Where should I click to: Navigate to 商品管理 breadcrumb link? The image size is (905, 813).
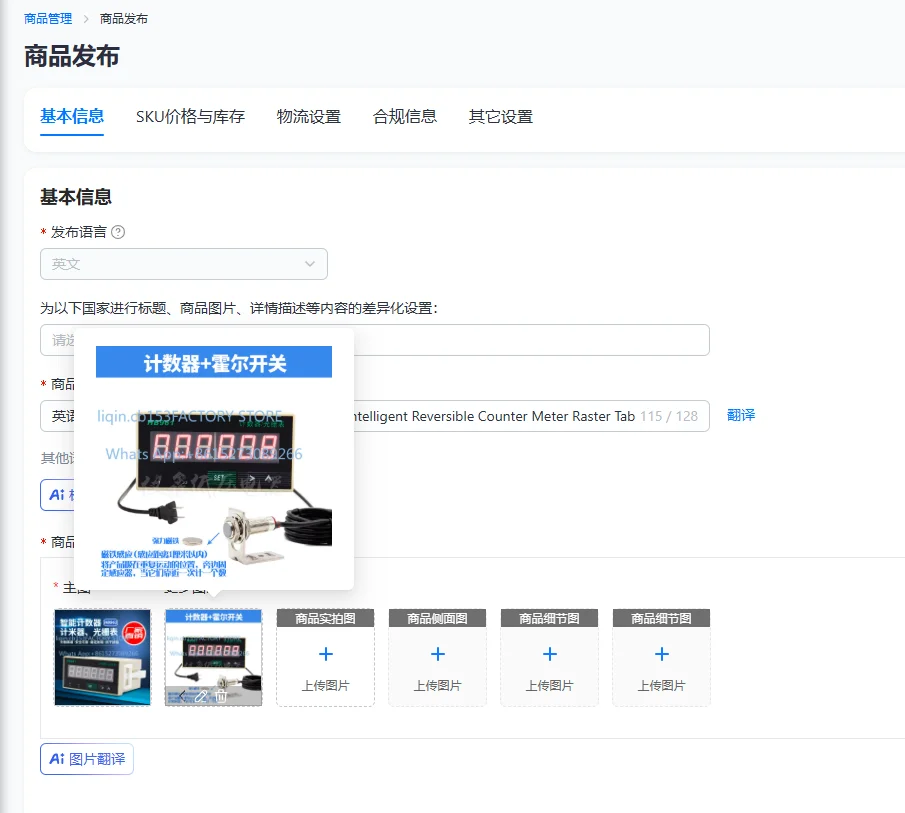pos(48,19)
